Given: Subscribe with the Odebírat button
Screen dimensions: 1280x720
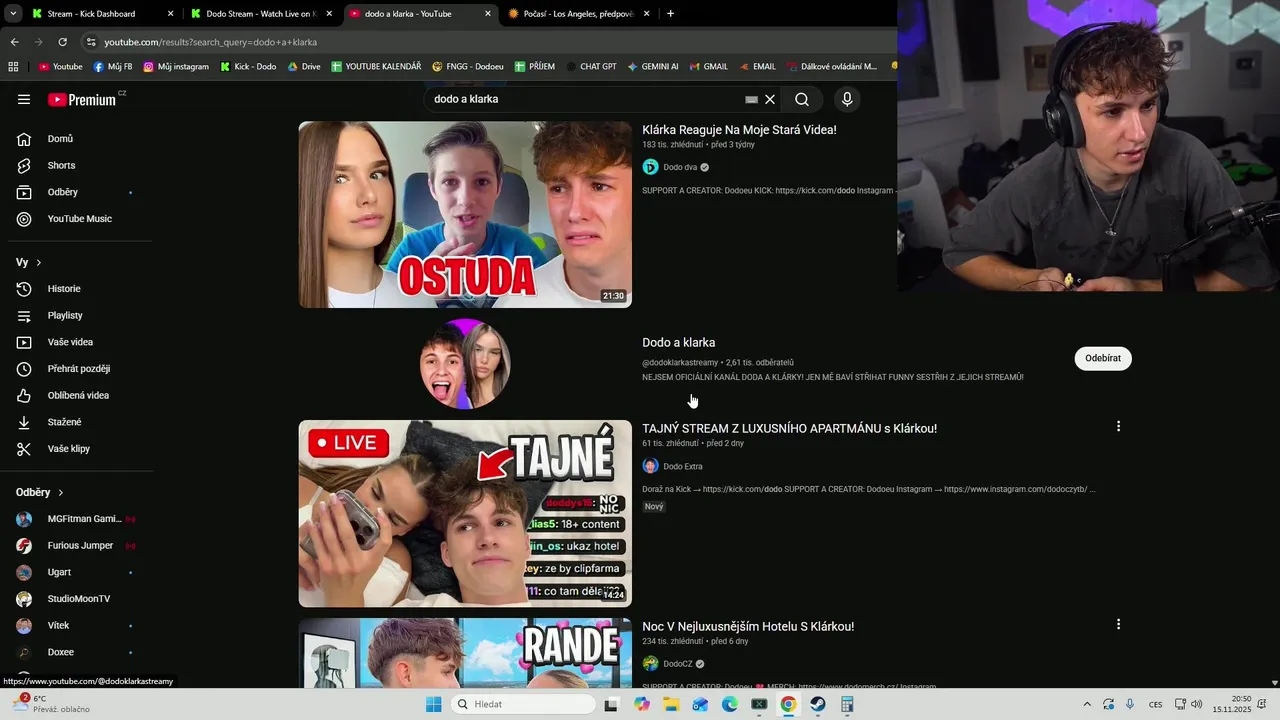Looking at the screenshot, I should pos(1103,358).
